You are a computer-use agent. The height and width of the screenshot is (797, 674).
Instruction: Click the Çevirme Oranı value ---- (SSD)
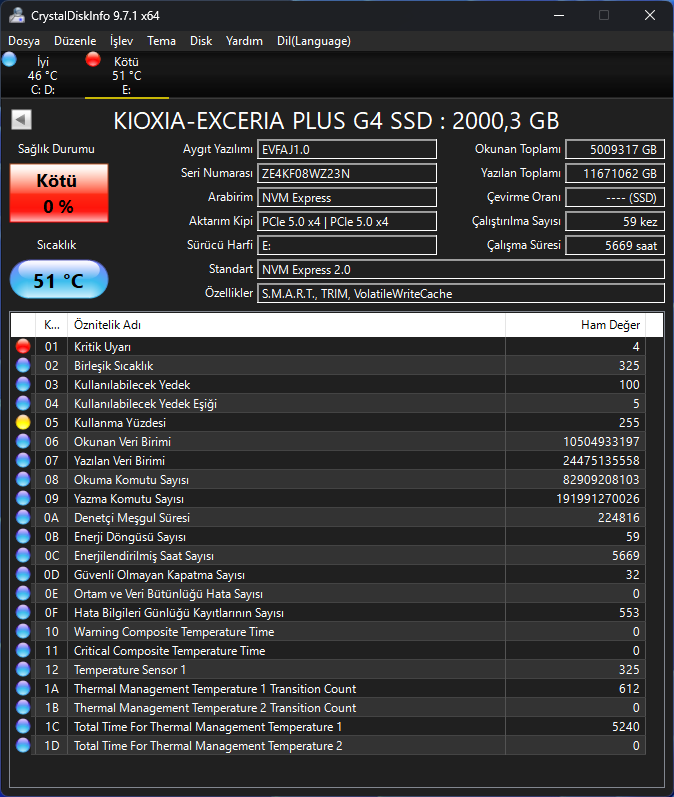(x=615, y=197)
